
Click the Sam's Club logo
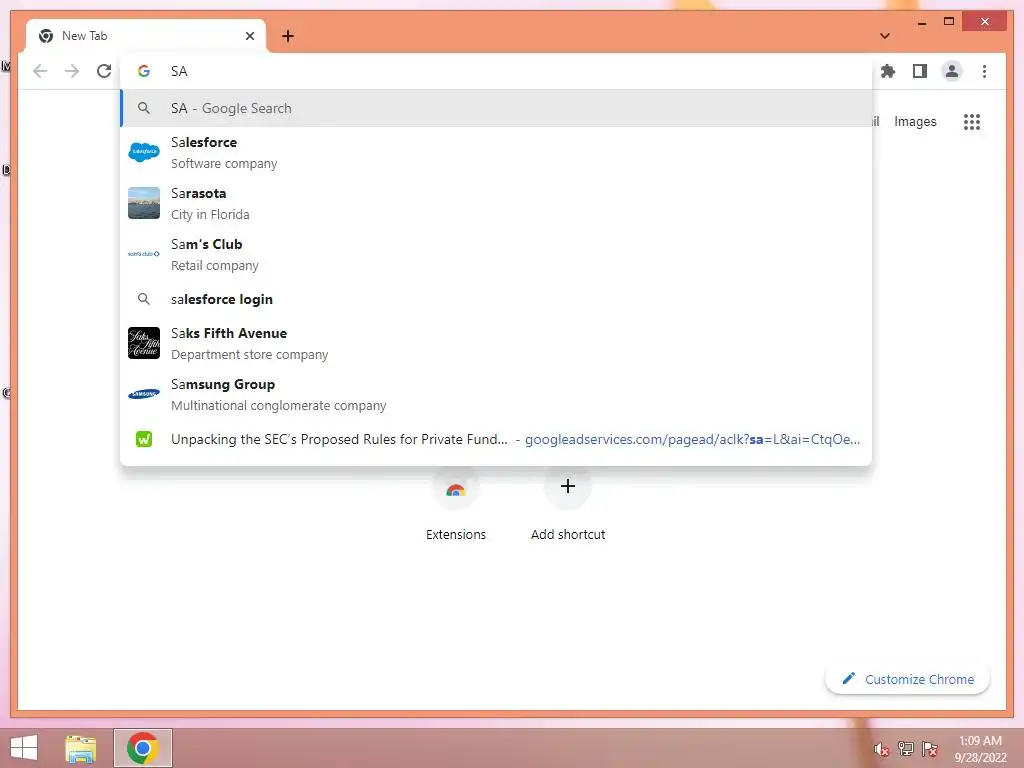[x=144, y=253]
